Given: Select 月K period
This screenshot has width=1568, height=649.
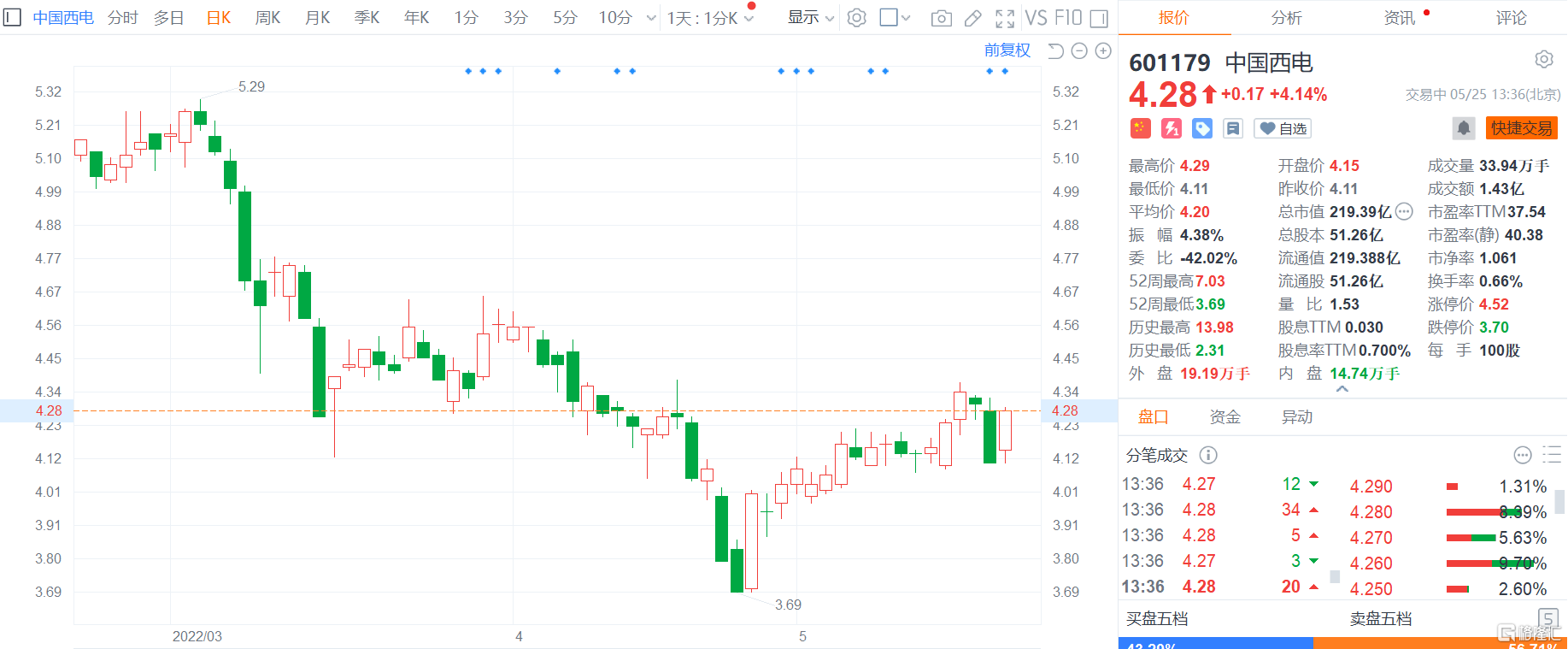Looking at the screenshot, I should click(x=317, y=18).
